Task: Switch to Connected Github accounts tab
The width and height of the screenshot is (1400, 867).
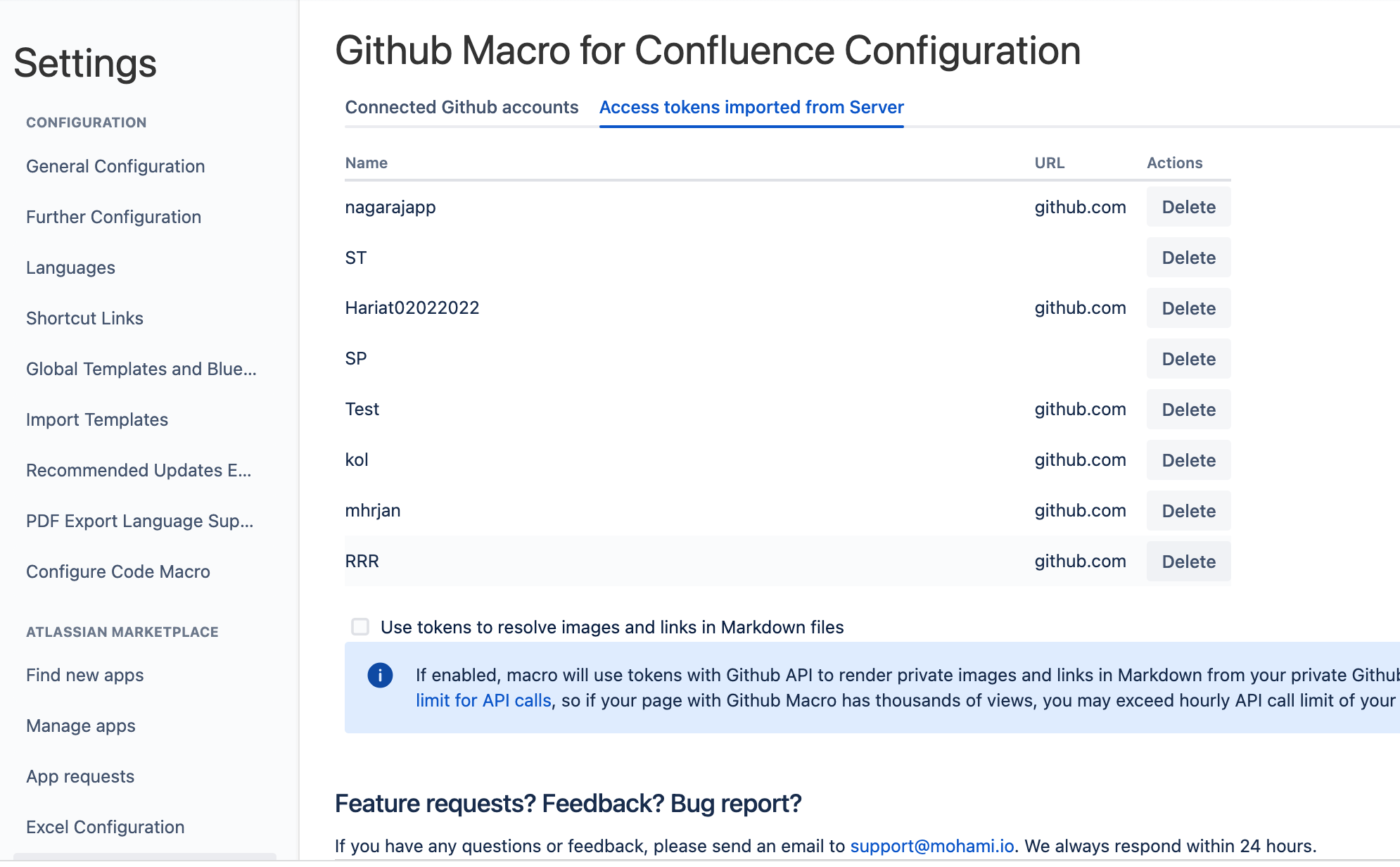Action: (x=462, y=107)
